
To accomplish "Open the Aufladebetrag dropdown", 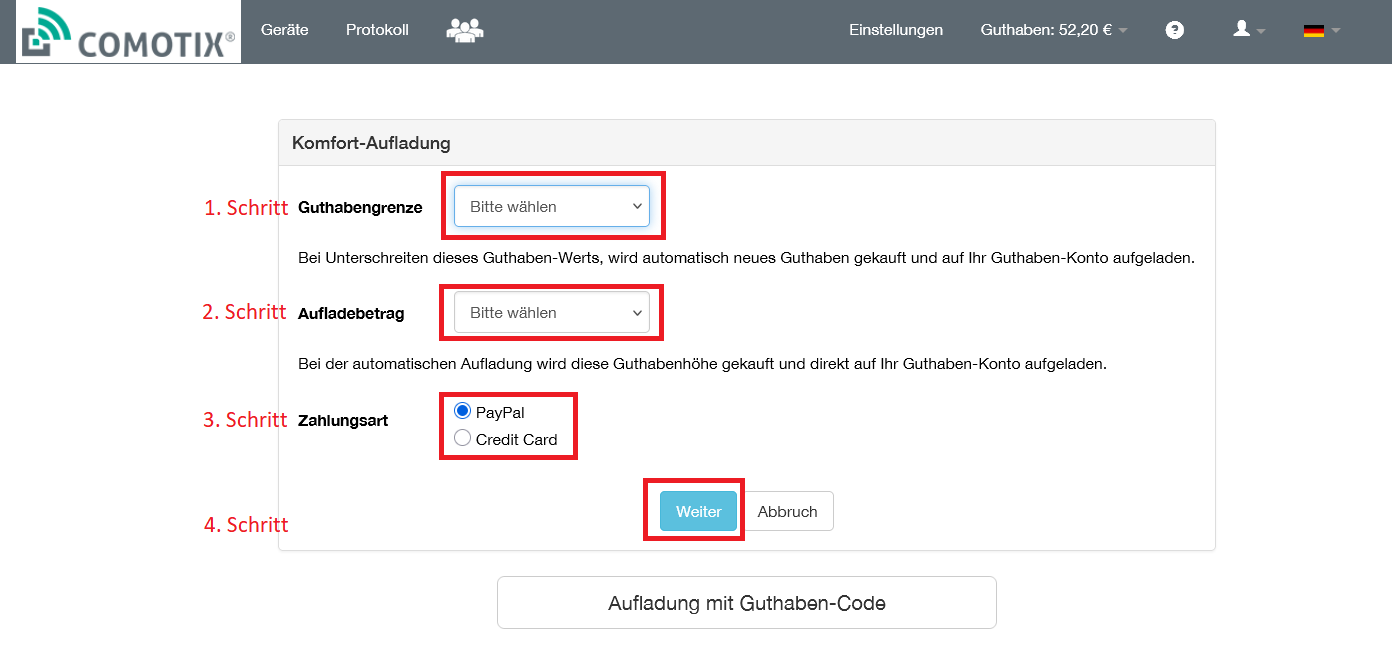I will pos(552,313).
